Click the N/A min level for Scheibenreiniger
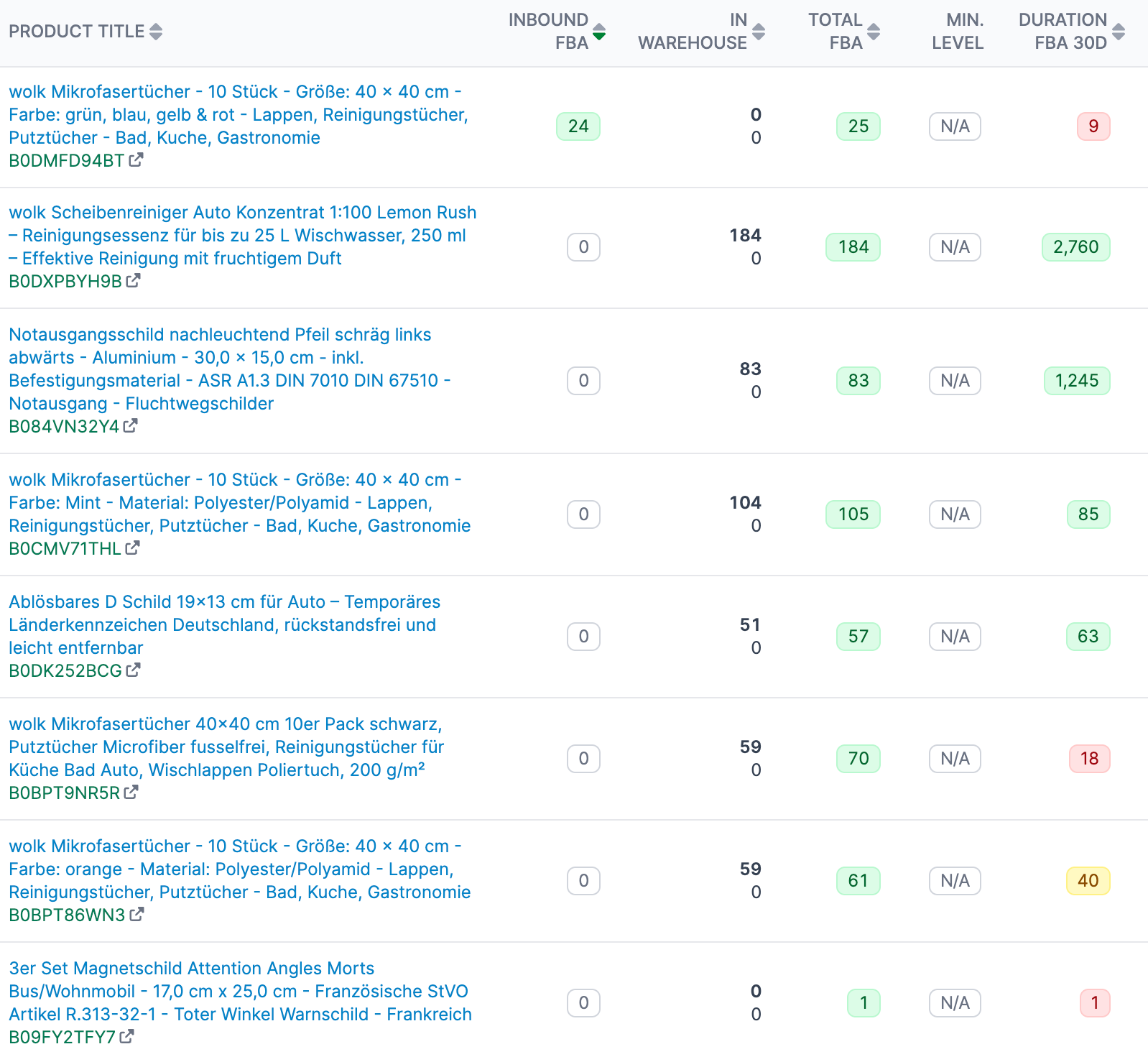Image resolution: width=1148 pixels, height=1062 pixels. tap(955, 247)
